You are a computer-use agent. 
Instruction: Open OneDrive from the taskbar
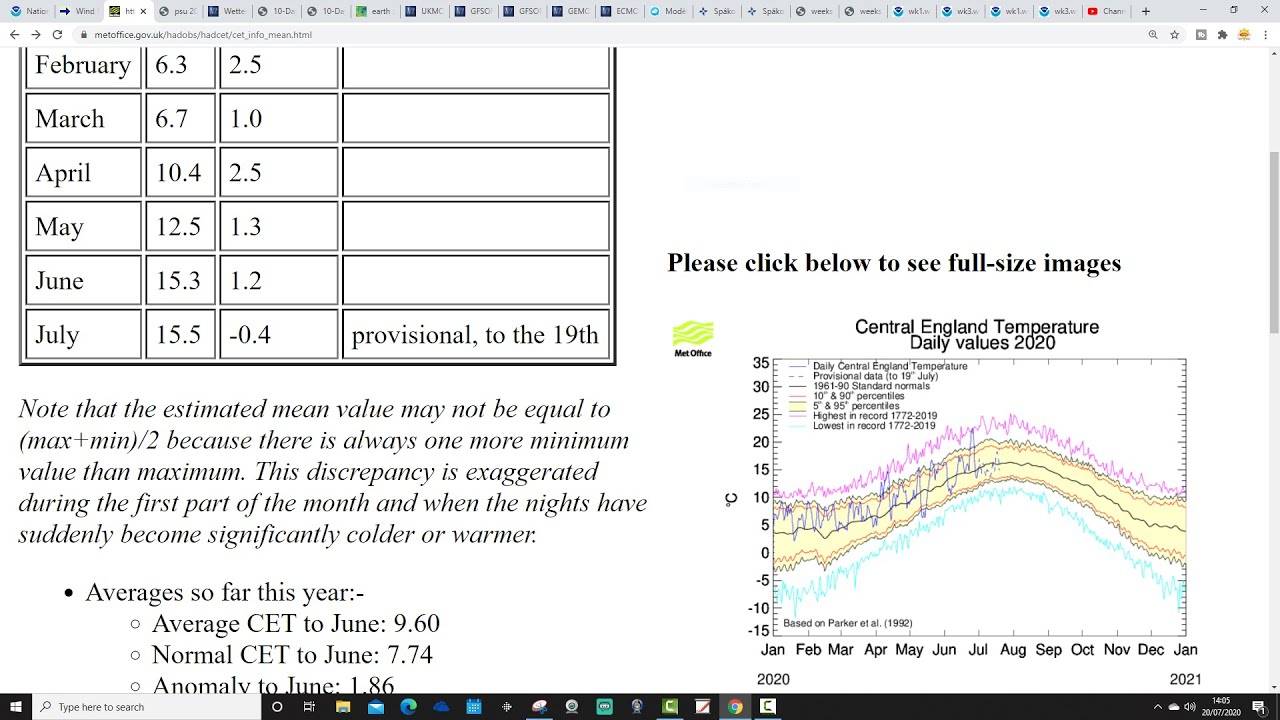tap(441, 707)
